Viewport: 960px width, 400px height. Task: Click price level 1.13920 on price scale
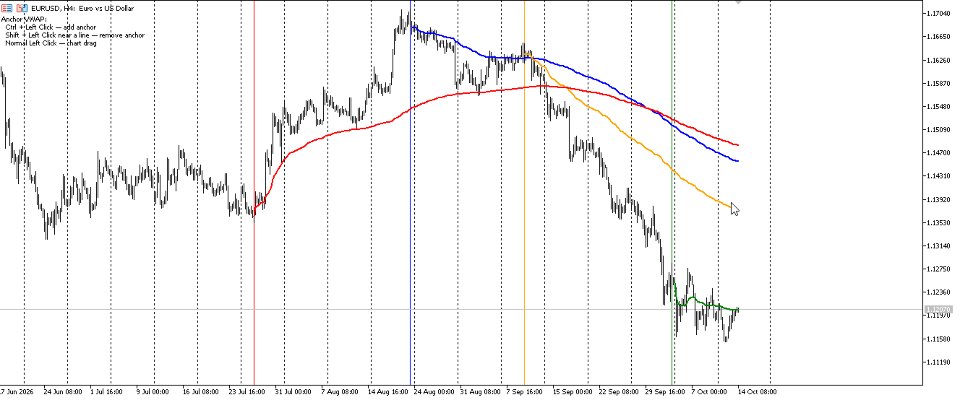938,199
